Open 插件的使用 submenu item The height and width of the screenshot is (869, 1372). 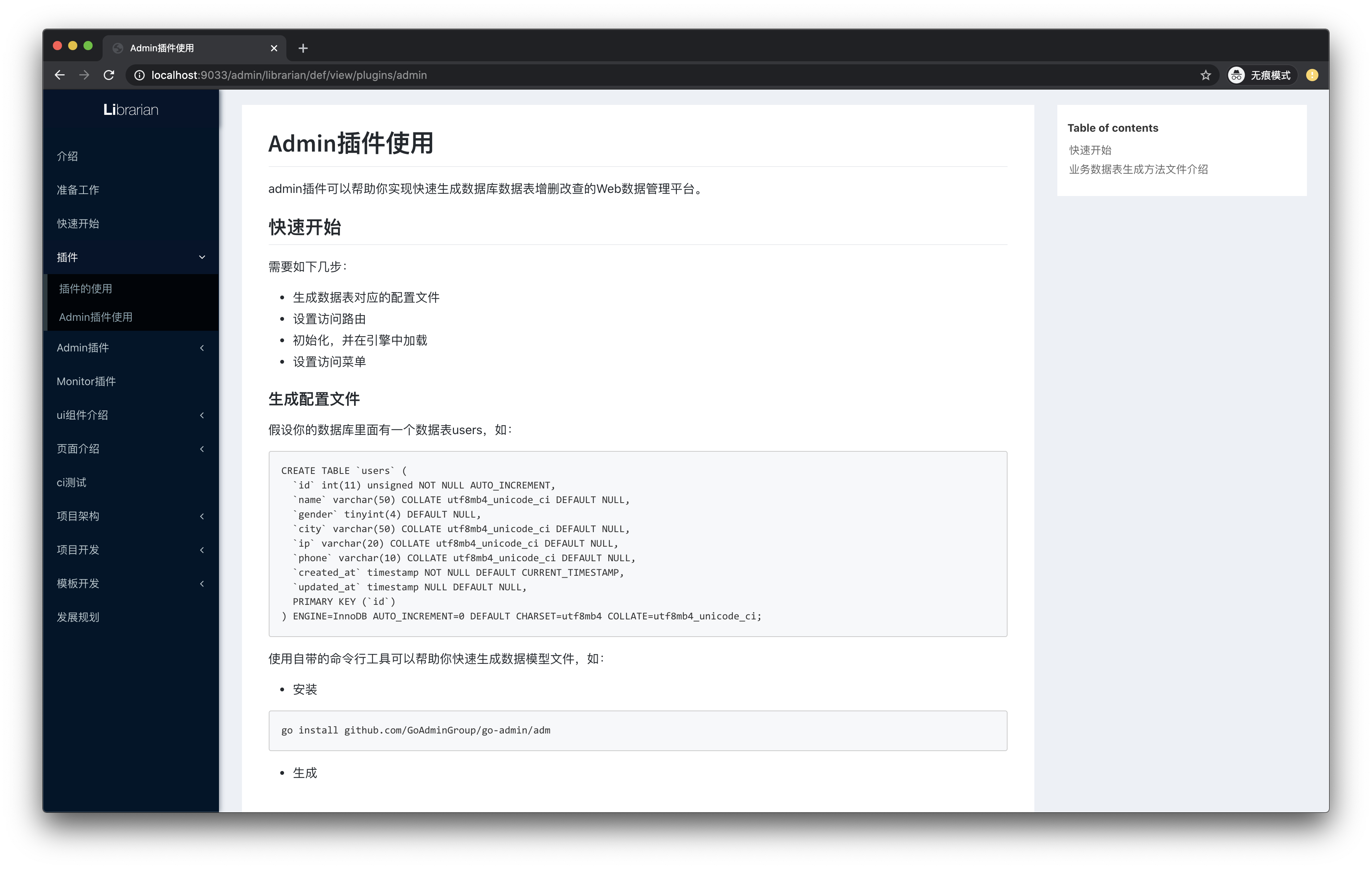click(85, 289)
